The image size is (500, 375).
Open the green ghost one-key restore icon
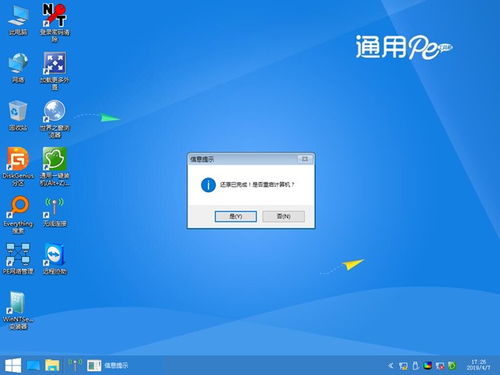55,166
